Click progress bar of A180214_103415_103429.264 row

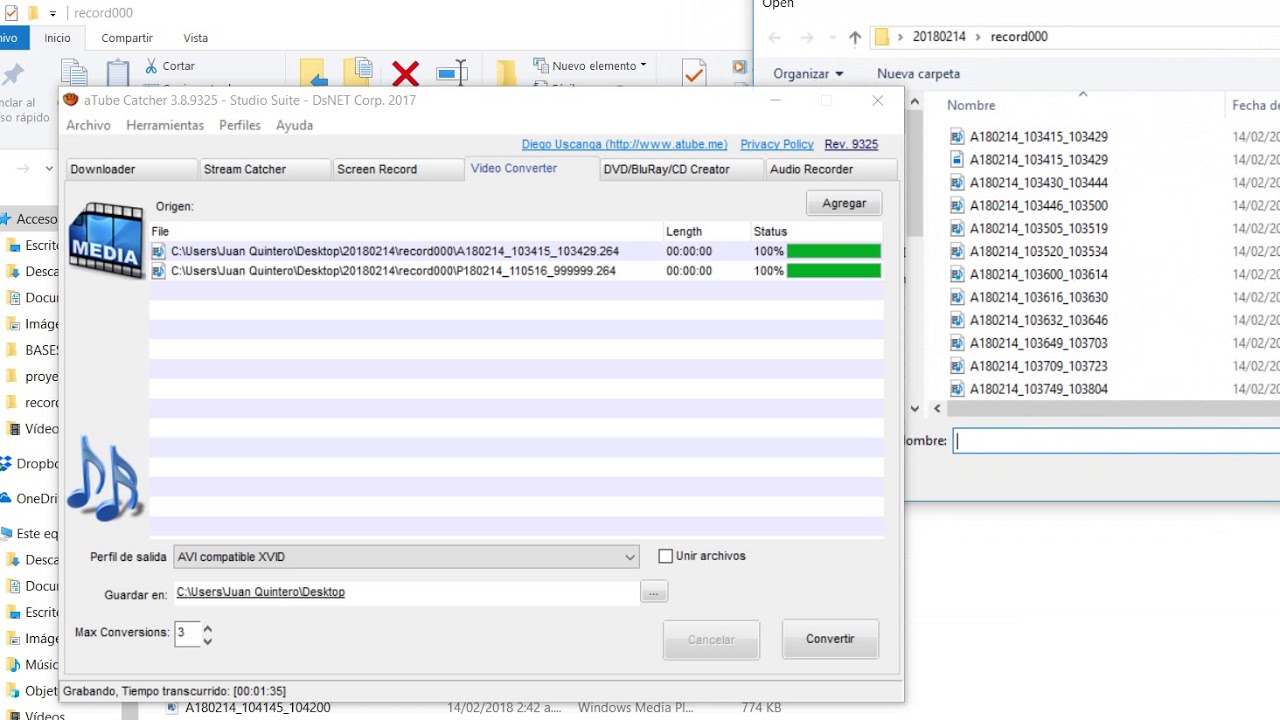point(834,252)
